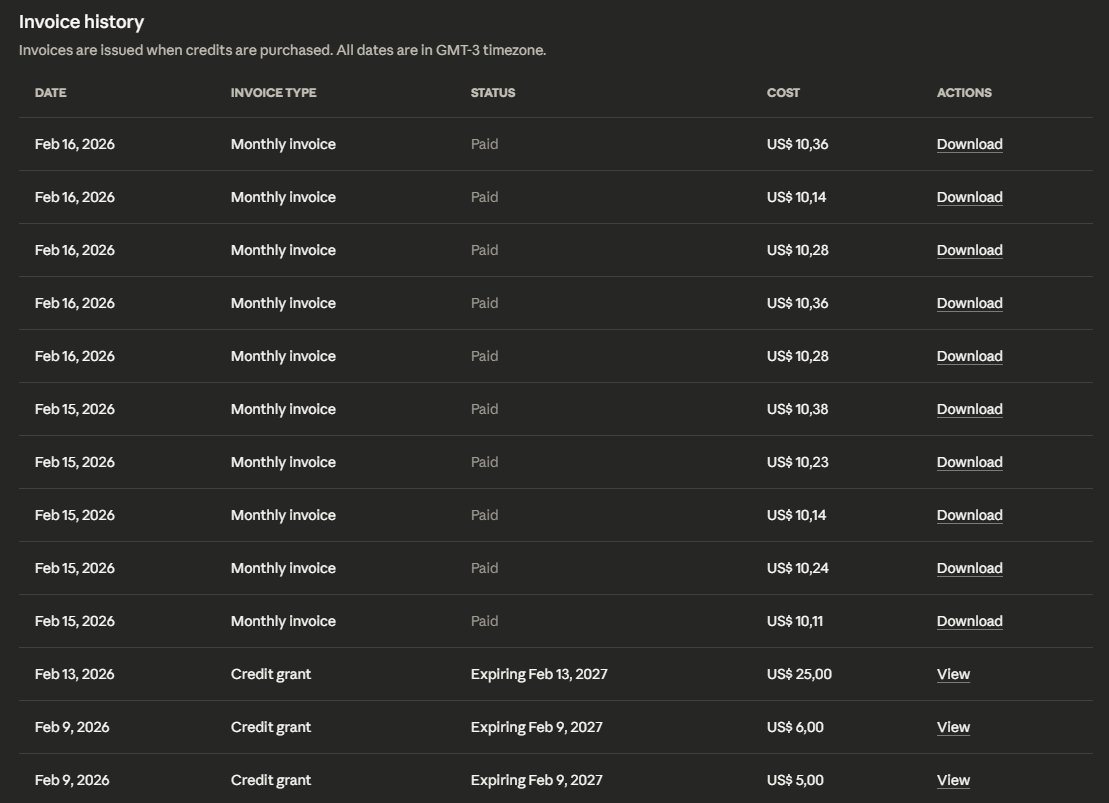Download the last Feb 16 invoice of US$ 10,28

click(x=969, y=356)
